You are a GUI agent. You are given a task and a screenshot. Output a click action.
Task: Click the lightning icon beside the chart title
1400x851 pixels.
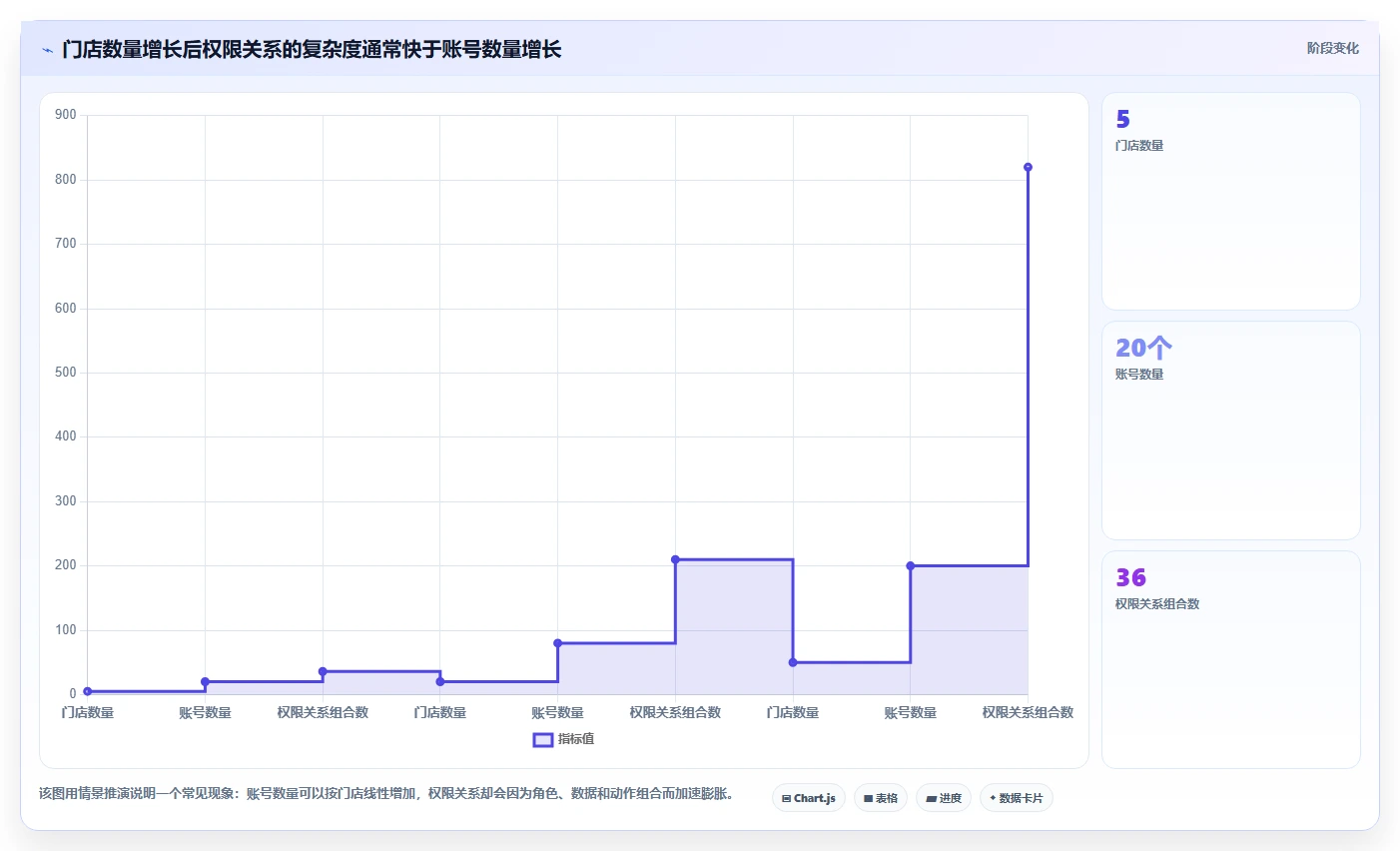click(x=47, y=50)
